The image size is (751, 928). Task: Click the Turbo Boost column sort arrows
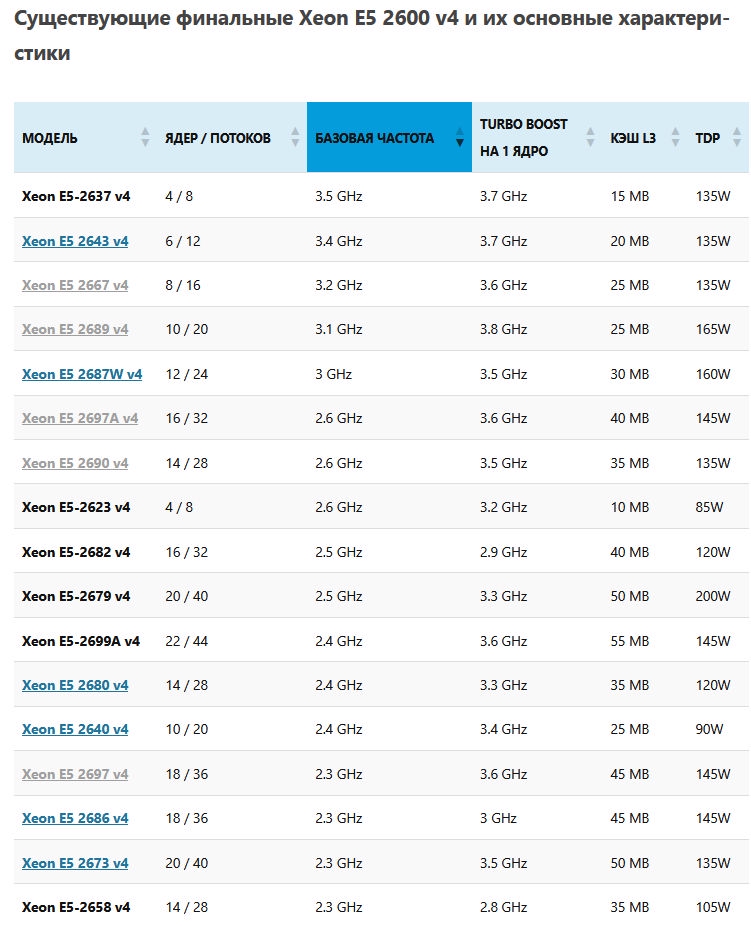click(x=589, y=138)
